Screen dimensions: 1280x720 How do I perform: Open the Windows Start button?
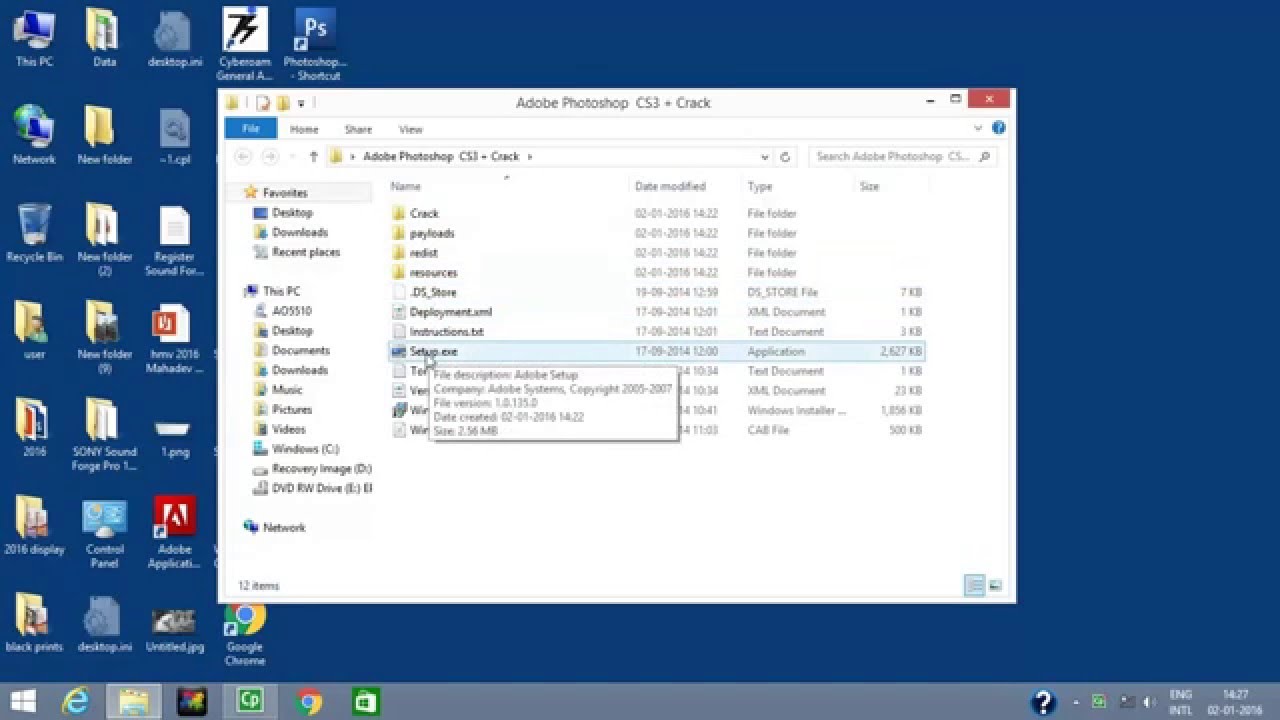[22, 701]
